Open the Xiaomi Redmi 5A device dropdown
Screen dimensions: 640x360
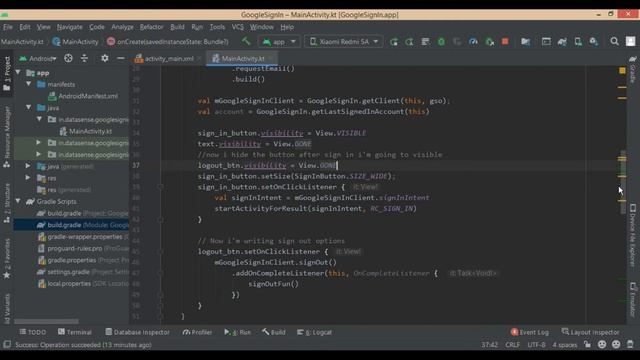click(344, 42)
